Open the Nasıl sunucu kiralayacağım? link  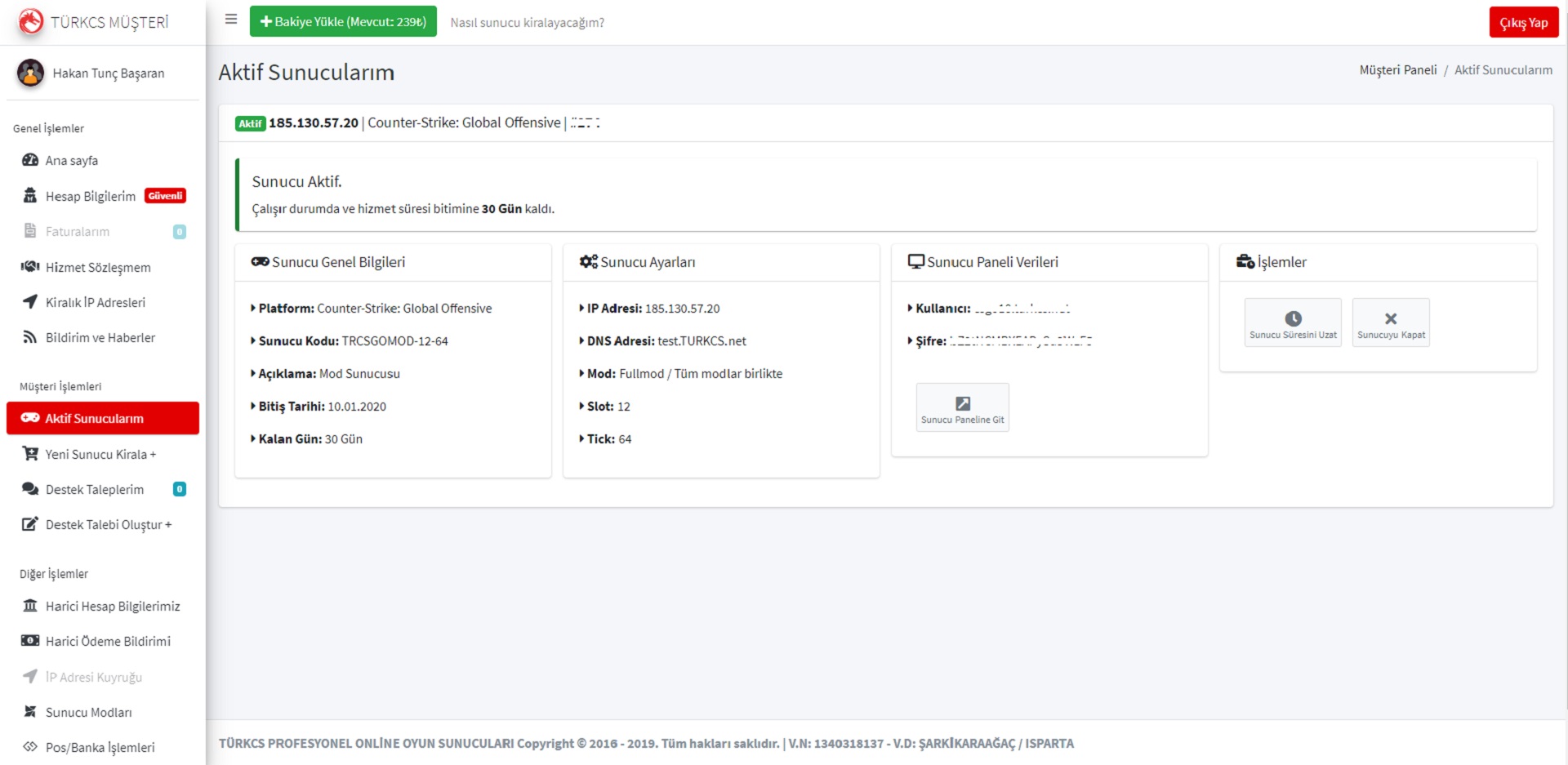(x=527, y=23)
